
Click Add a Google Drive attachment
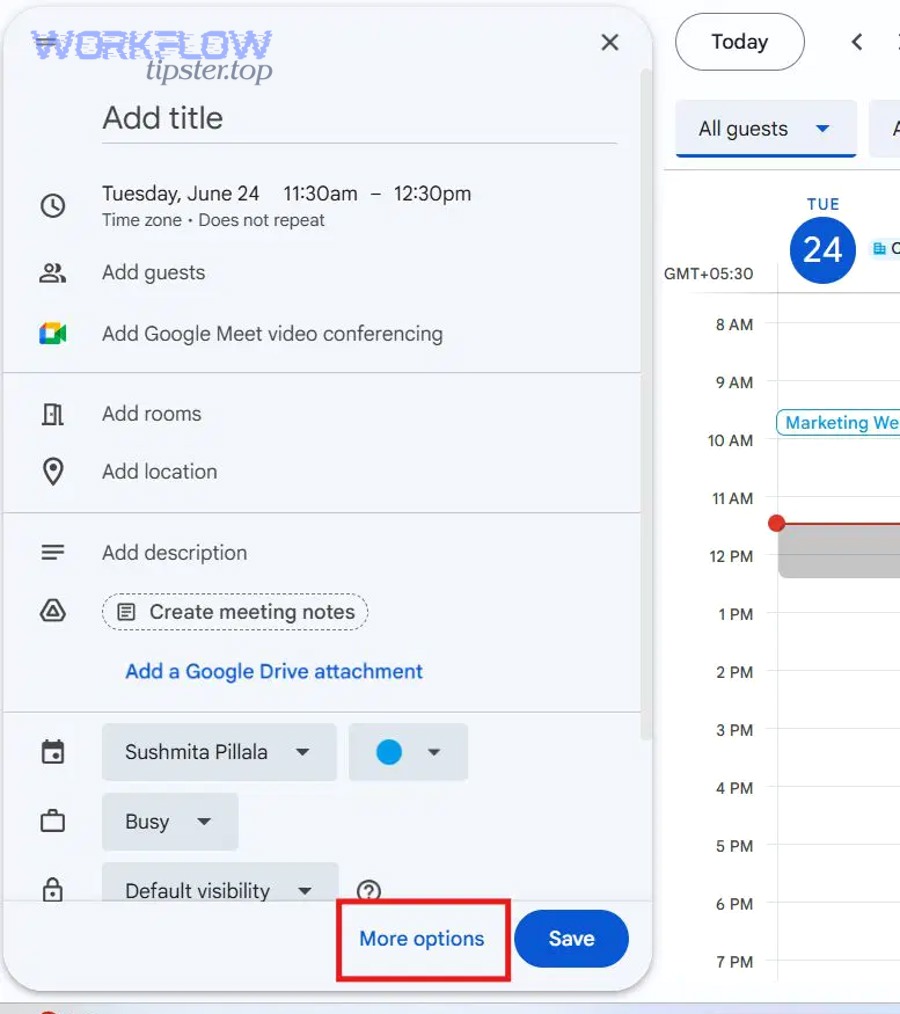(x=272, y=671)
